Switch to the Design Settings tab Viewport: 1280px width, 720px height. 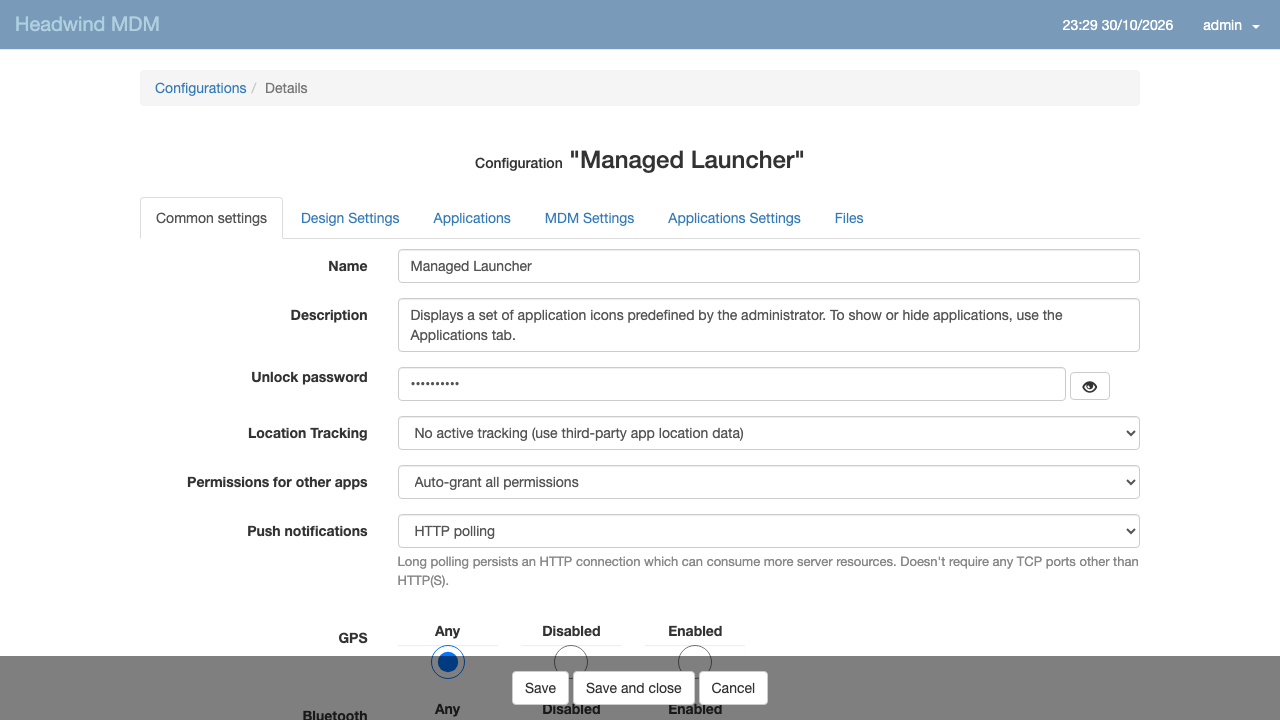pyautogui.click(x=350, y=218)
